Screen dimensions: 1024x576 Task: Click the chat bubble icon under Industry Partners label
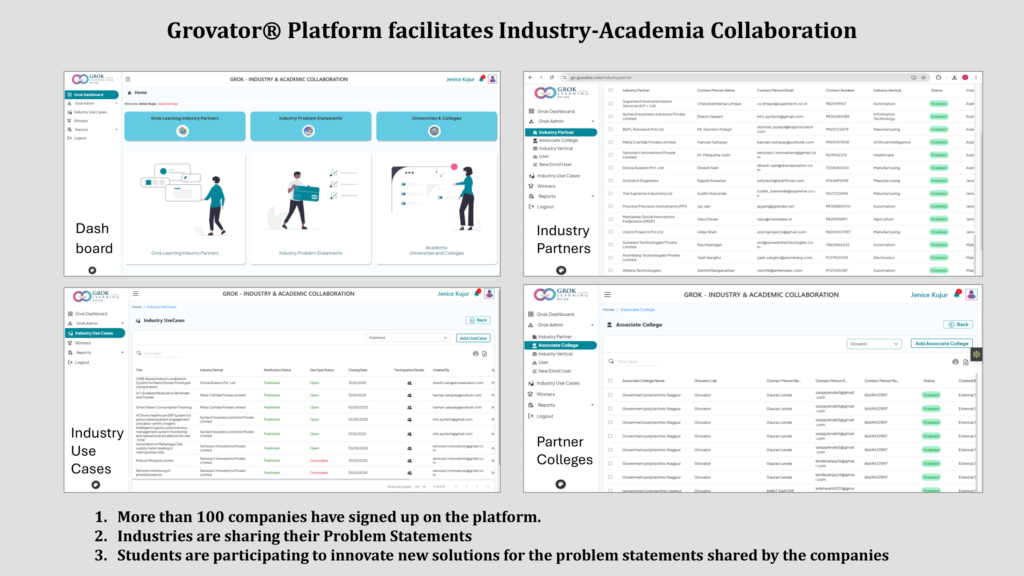[561, 270]
